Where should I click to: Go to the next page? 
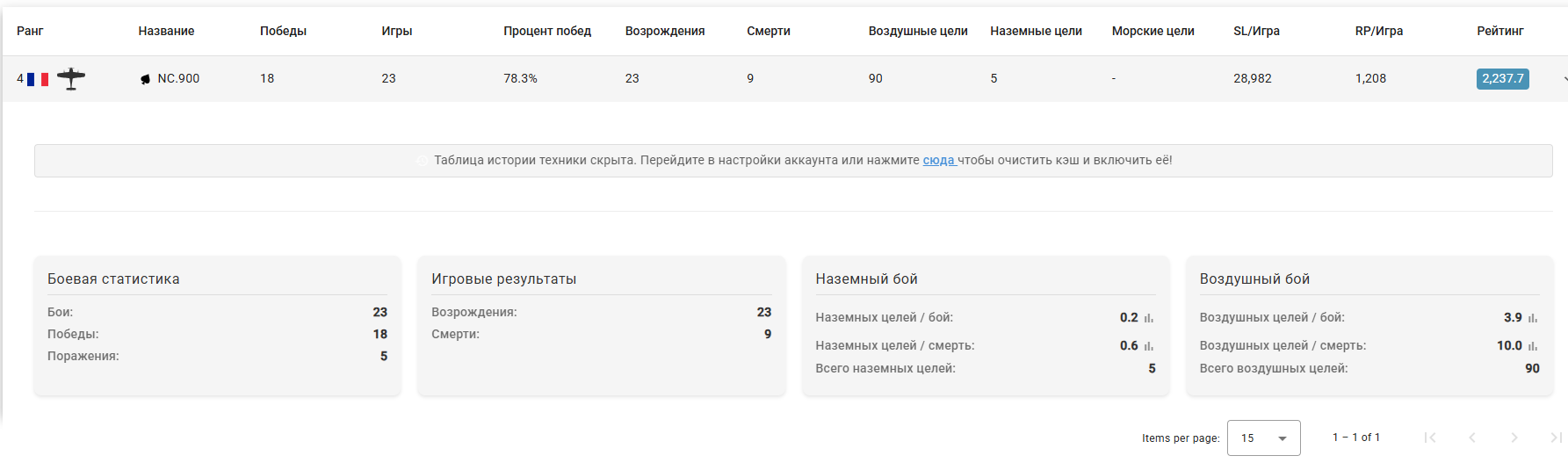(1514, 438)
